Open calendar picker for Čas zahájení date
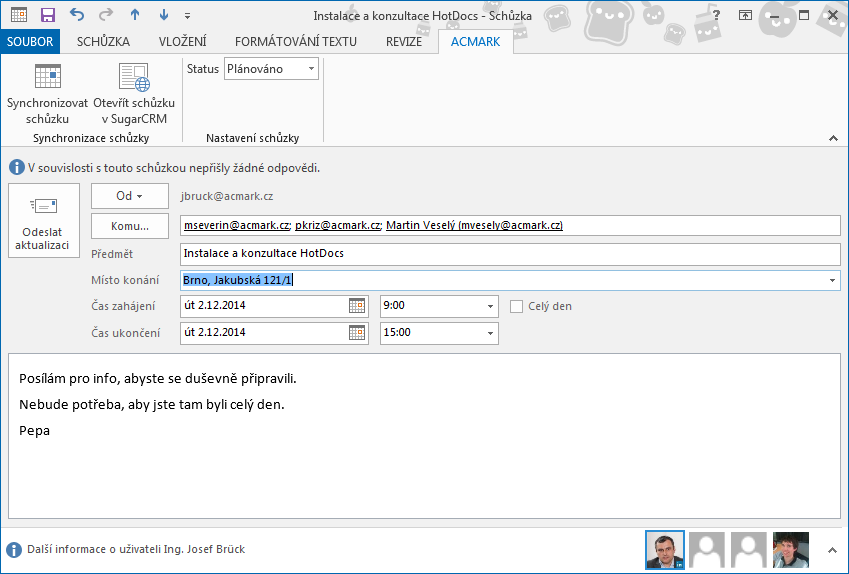Image resolution: width=849 pixels, height=574 pixels. (x=357, y=306)
